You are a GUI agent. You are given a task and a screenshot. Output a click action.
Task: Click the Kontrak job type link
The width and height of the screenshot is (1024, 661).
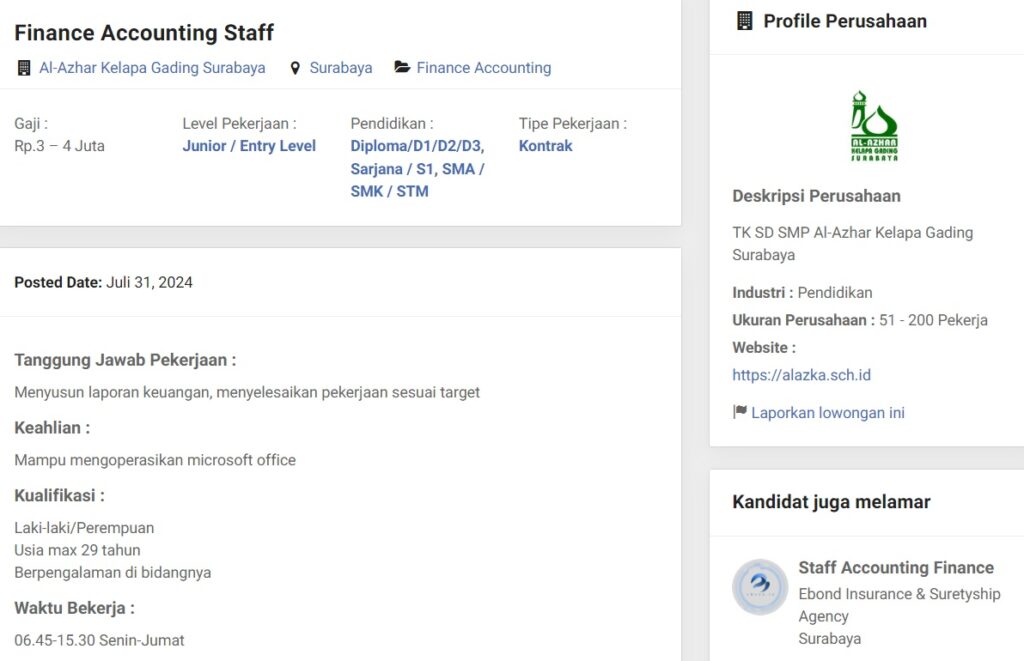click(546, 146)
